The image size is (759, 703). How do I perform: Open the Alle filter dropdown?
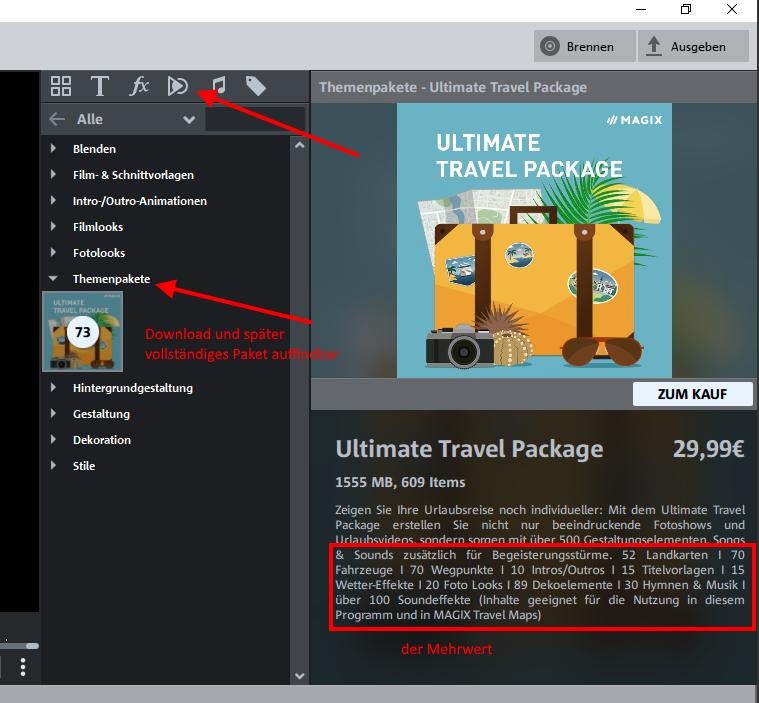137,119
